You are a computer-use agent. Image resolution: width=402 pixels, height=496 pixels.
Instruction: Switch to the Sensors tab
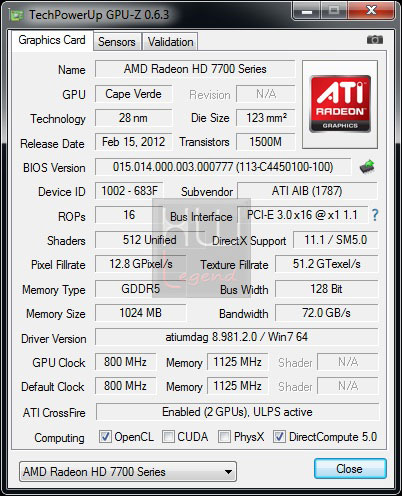click(117, 42)
